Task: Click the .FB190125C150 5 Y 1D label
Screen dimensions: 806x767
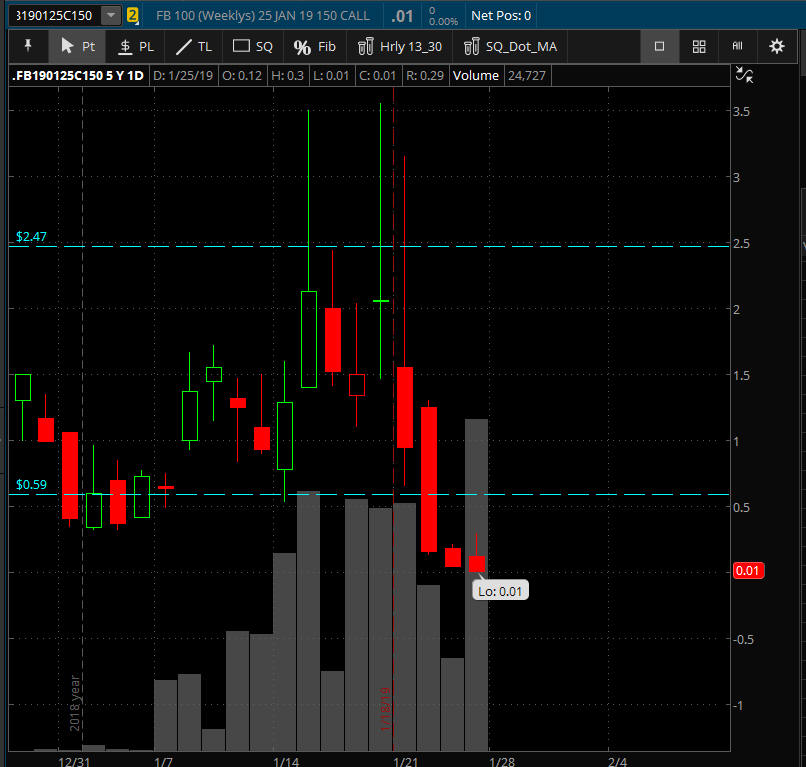Action: pyautogui.click(x=77, y=75)
